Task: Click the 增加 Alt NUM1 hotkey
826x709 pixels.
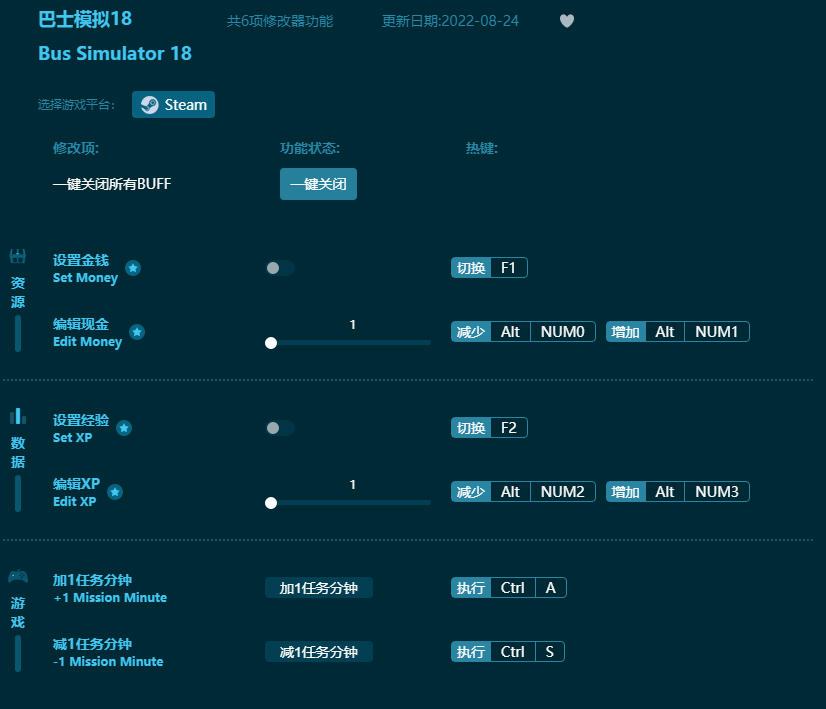Action: pyautogui.click(x=677, y=332)
